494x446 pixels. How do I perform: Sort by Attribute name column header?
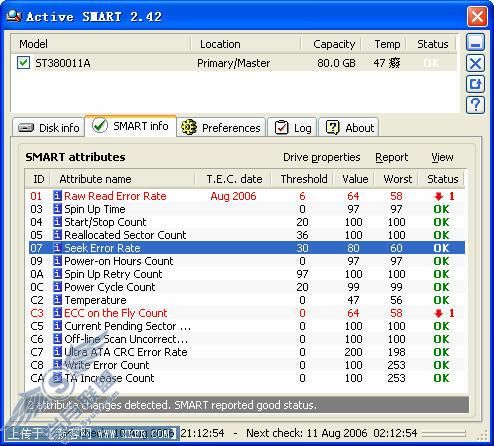[x=123, y=179]
